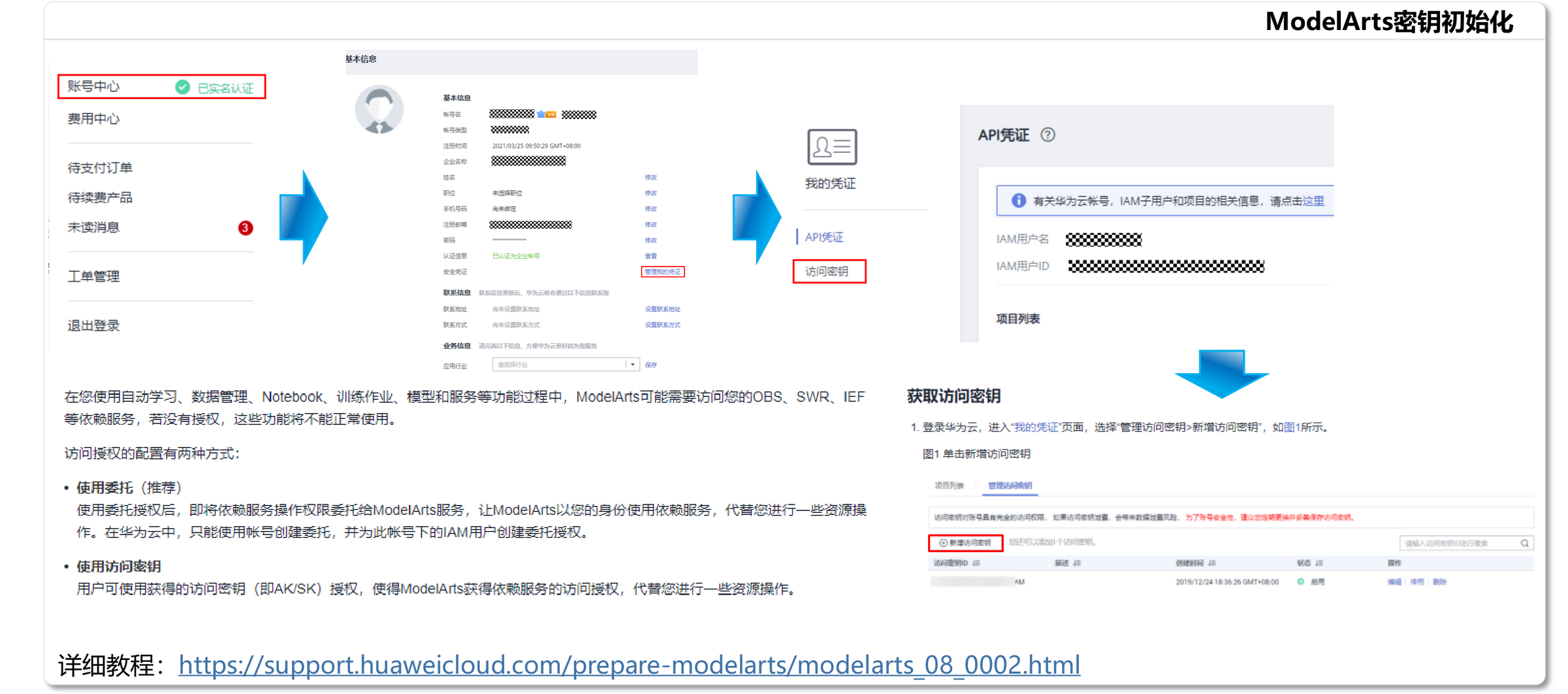Open the 应用行业 industry dropdown
This screenshot has width=1568, height=694.
(566, 365)
